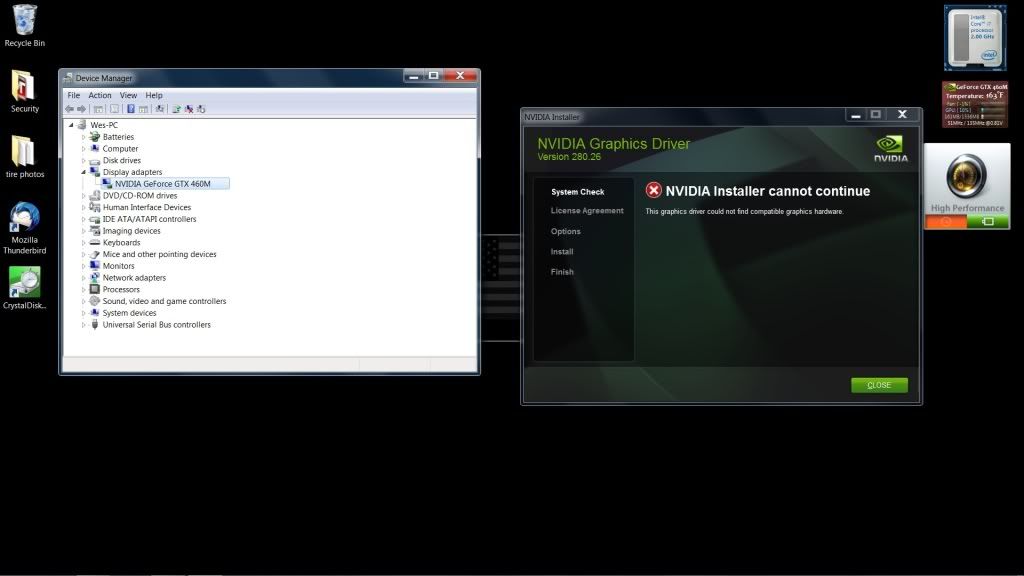Select Sound, video and game controllers
This screenshot has height=576, width=1024.
click(x=164, y=301)
